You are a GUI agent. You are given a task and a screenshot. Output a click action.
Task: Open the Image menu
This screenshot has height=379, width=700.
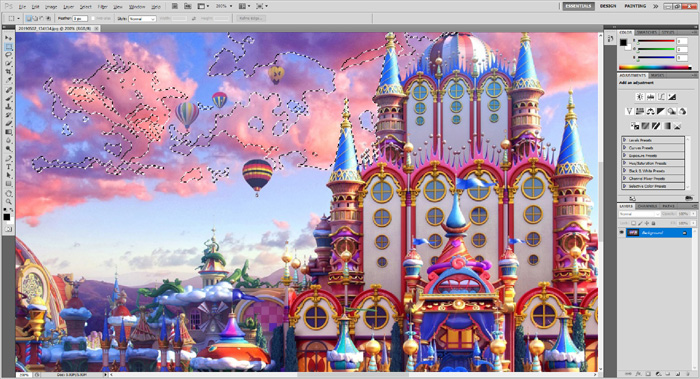(51, 7)
